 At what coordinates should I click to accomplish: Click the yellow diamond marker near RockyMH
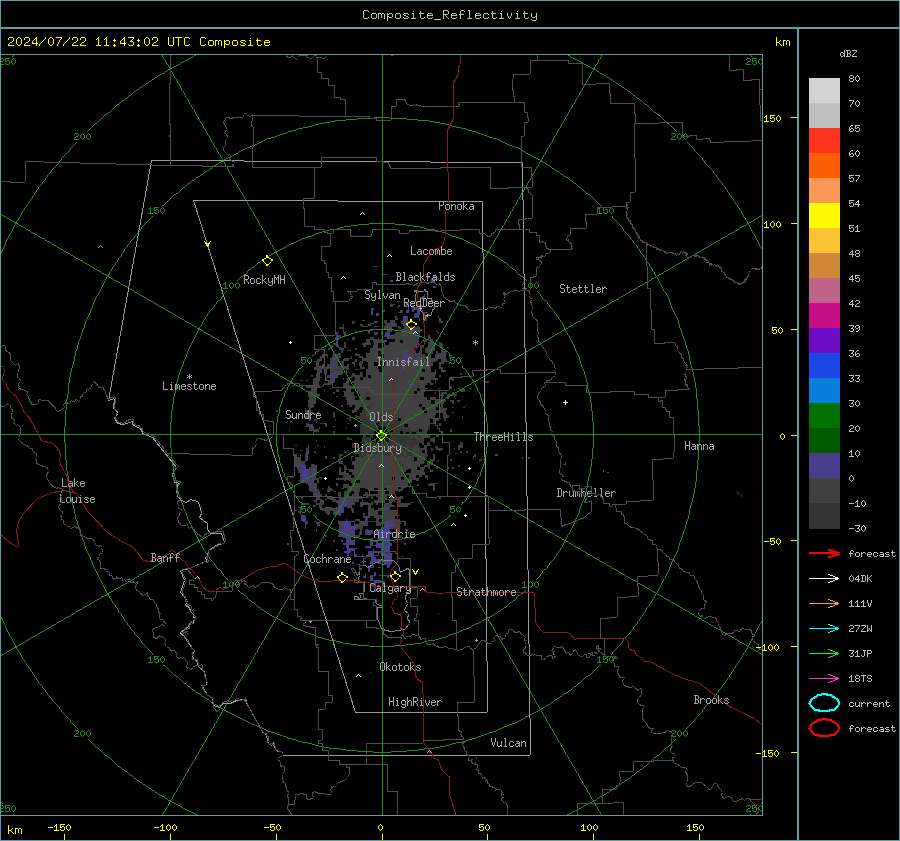267,261
